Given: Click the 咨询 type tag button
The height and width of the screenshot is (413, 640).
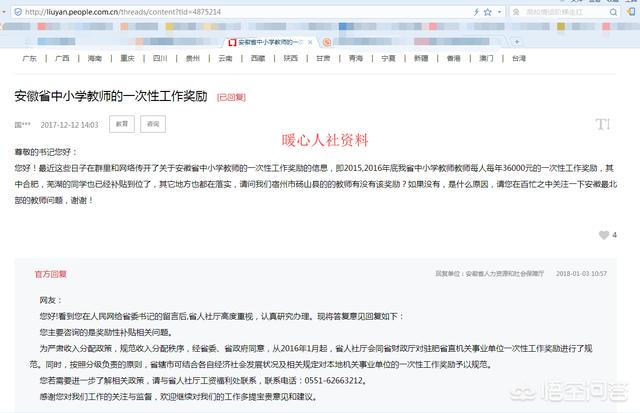Looking at the screenshot, I should click(x=153, y=124).
